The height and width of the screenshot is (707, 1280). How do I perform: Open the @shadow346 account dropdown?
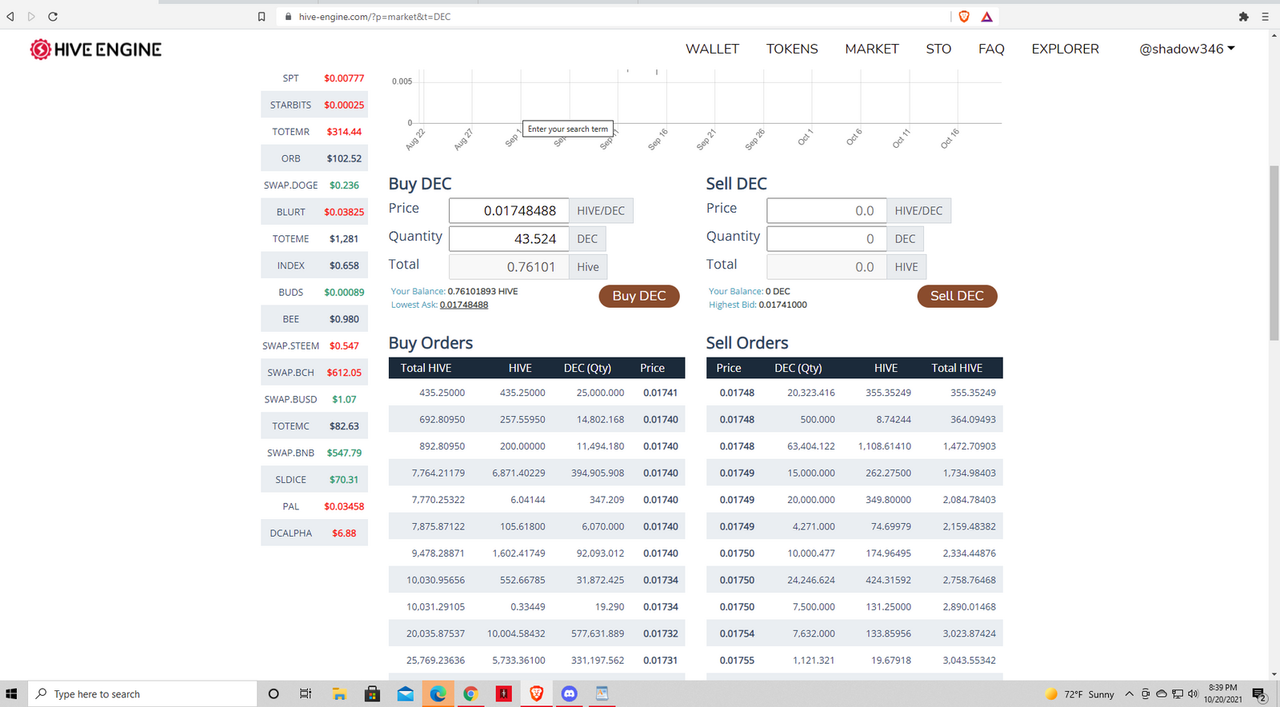[1186, 48]
